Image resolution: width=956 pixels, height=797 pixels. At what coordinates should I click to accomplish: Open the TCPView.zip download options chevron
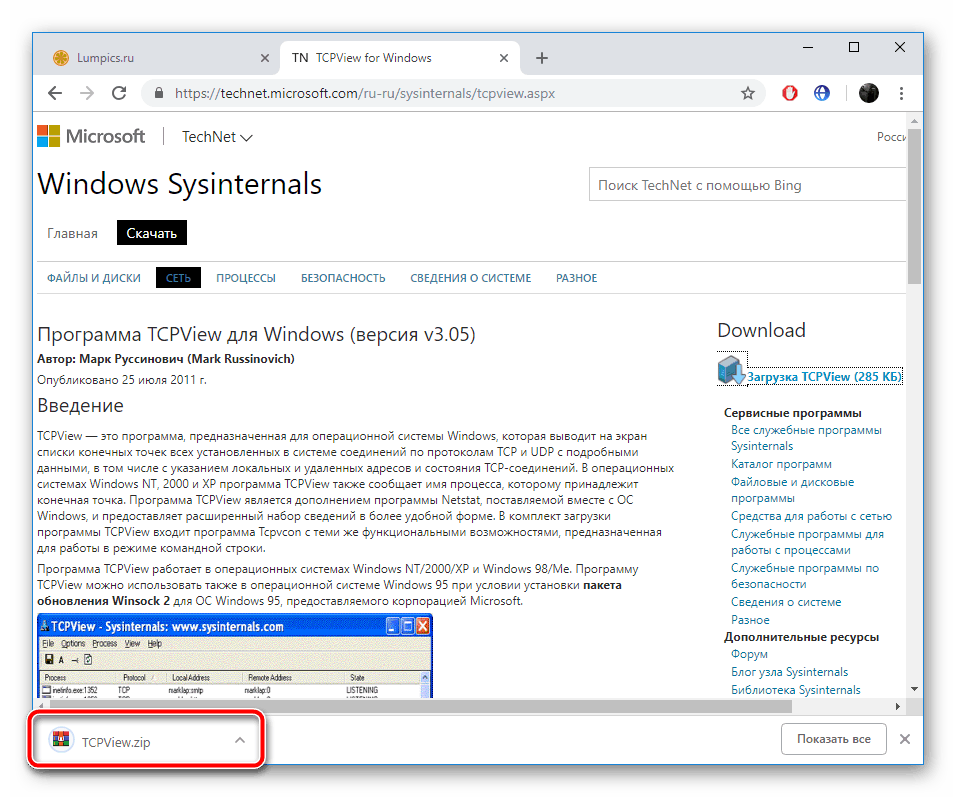tap(239, 739)
